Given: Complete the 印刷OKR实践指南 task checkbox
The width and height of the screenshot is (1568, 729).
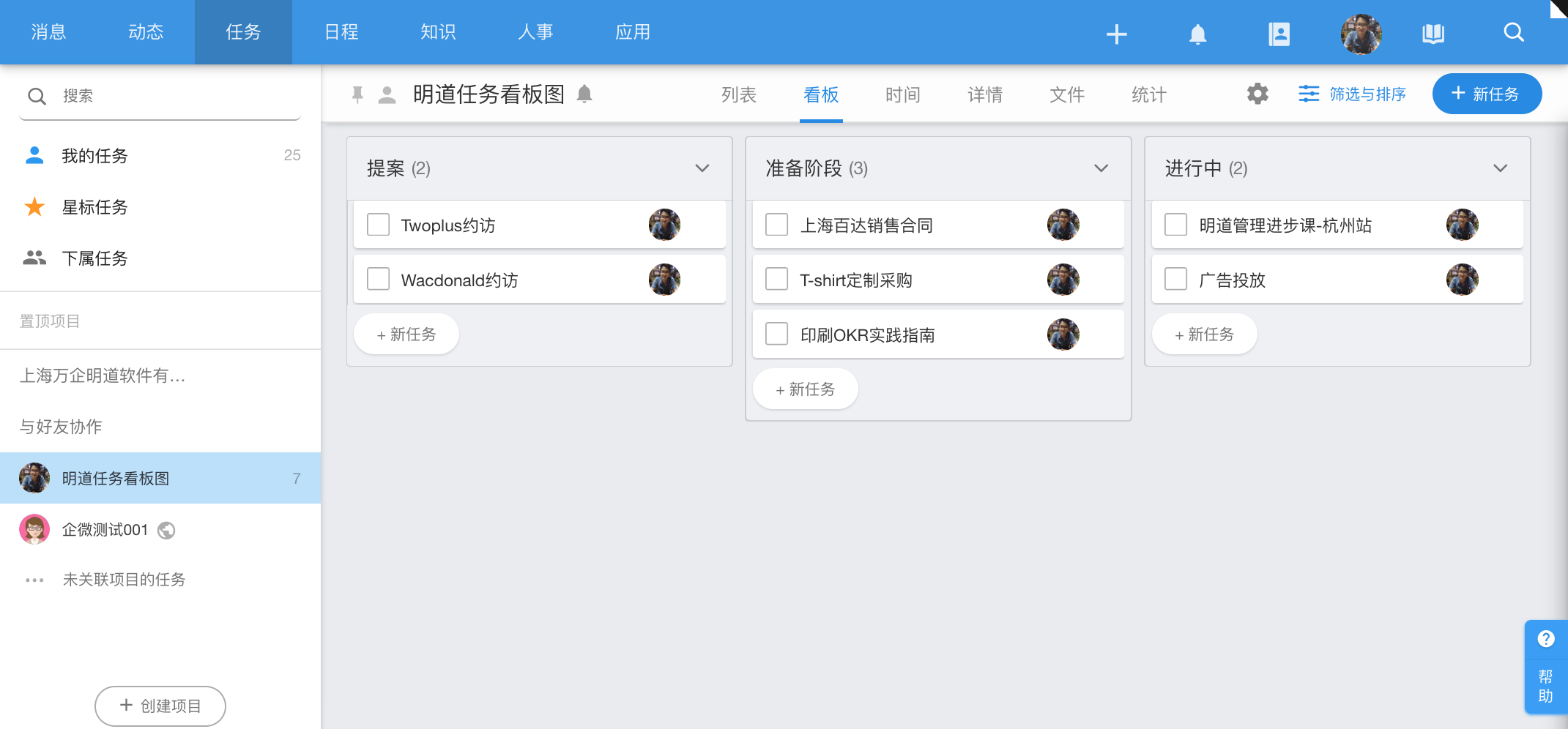Looking at the screenshot, I should click(x=776, y=334).
